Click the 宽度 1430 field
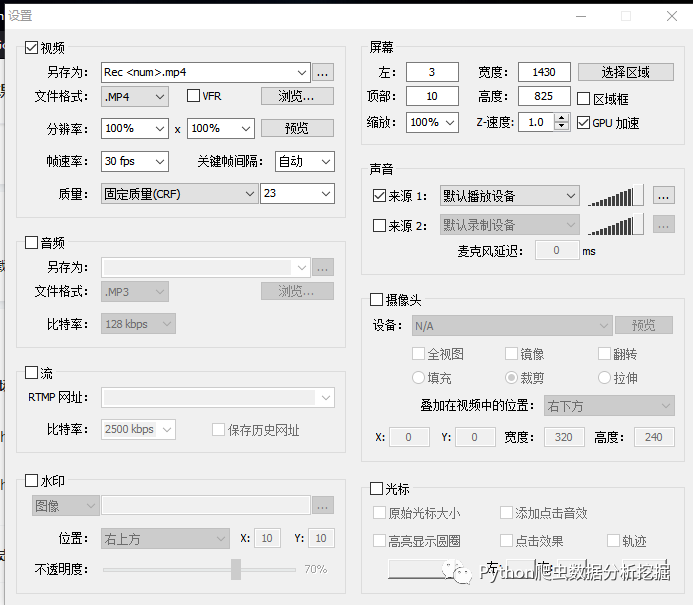The image size is (693, 605). click(544, 72)
